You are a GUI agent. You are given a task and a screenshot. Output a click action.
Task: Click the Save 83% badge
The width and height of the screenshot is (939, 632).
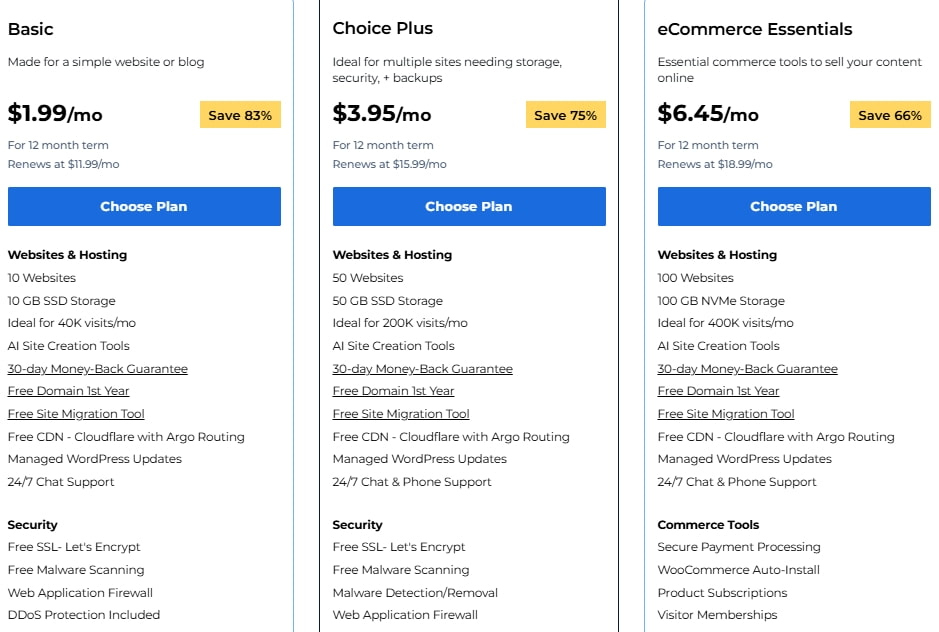point(240,115)
